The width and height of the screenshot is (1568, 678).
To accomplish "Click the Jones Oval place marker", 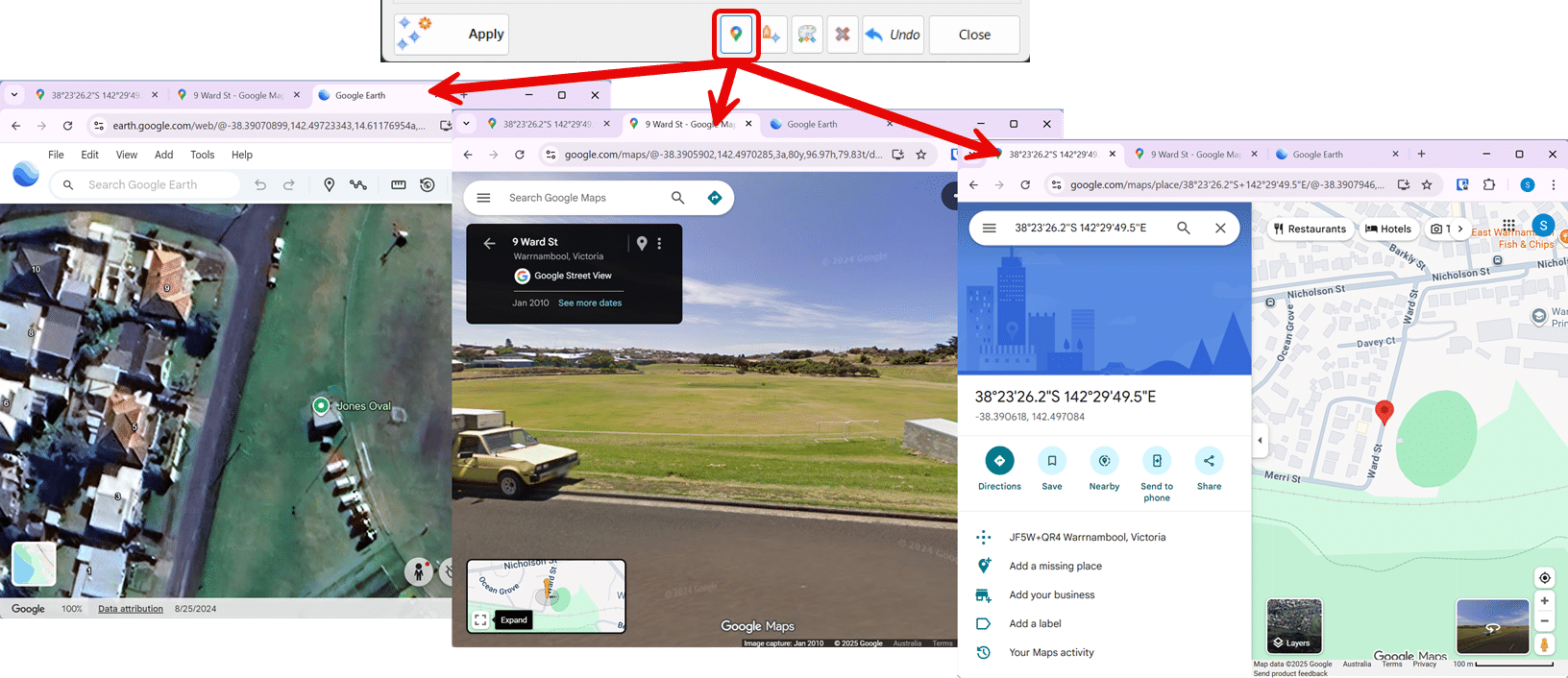I will tap(322, 406).
